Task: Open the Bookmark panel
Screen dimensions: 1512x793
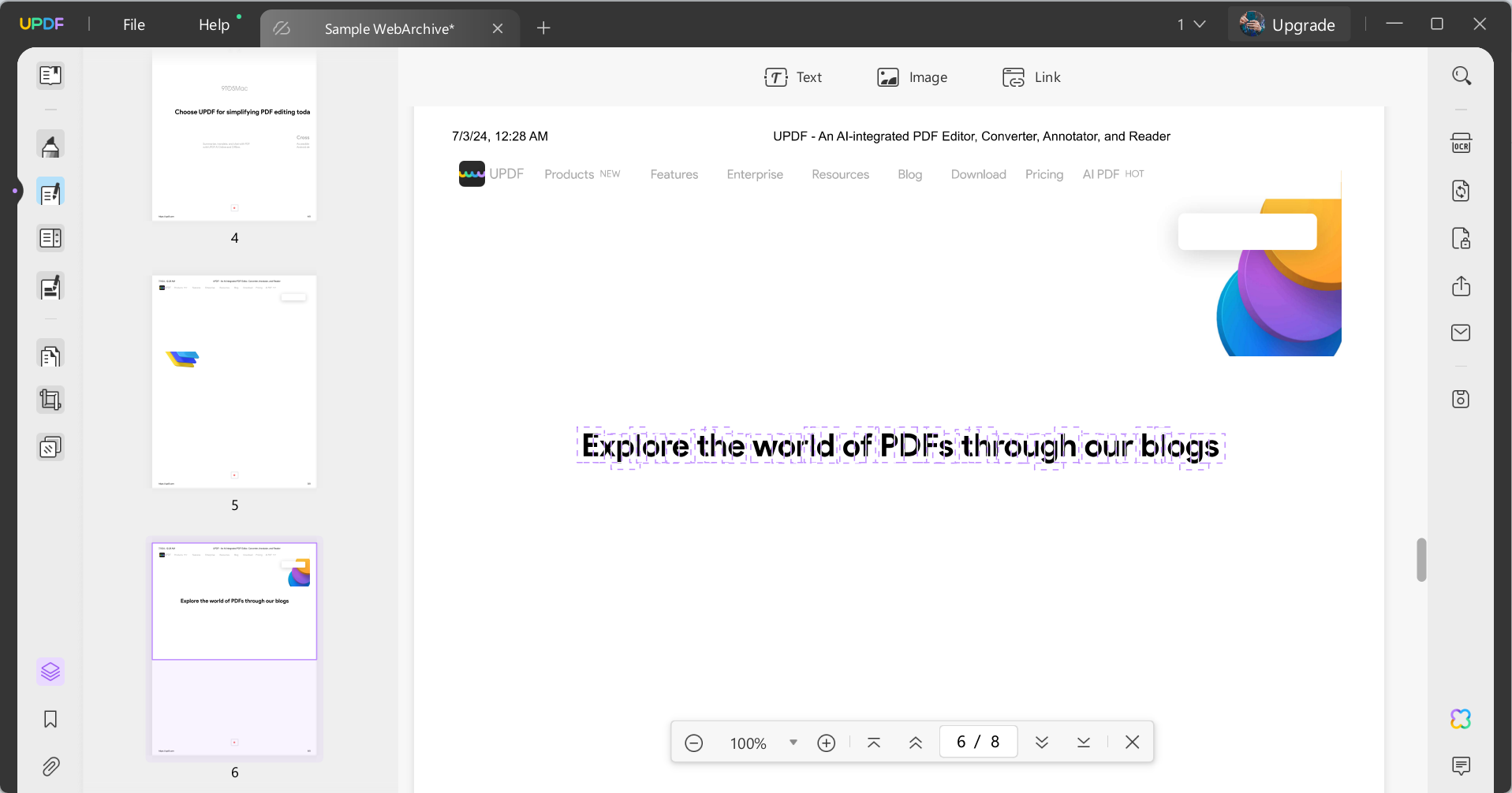Action: [x=50, y=719]
